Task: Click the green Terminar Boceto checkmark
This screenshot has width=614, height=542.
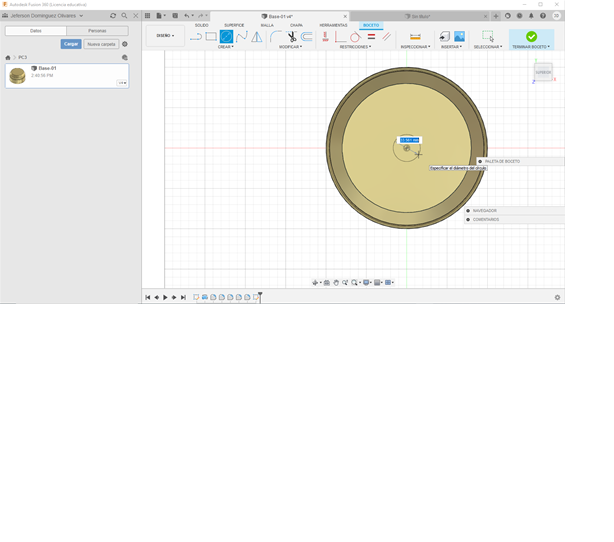Action: 531,36
